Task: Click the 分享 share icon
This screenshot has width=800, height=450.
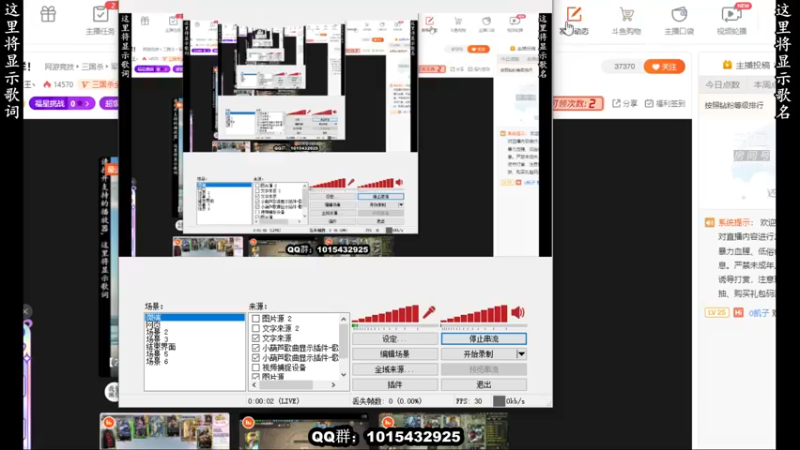Action: tap(616, 104)
